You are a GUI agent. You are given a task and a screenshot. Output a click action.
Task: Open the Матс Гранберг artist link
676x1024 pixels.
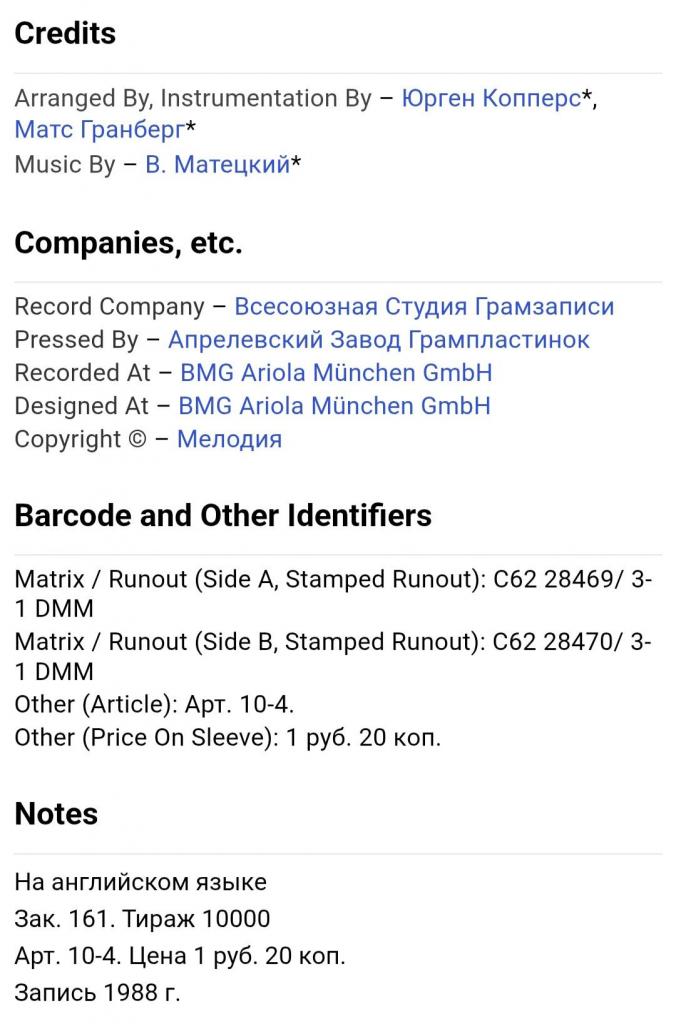point(99,129)
